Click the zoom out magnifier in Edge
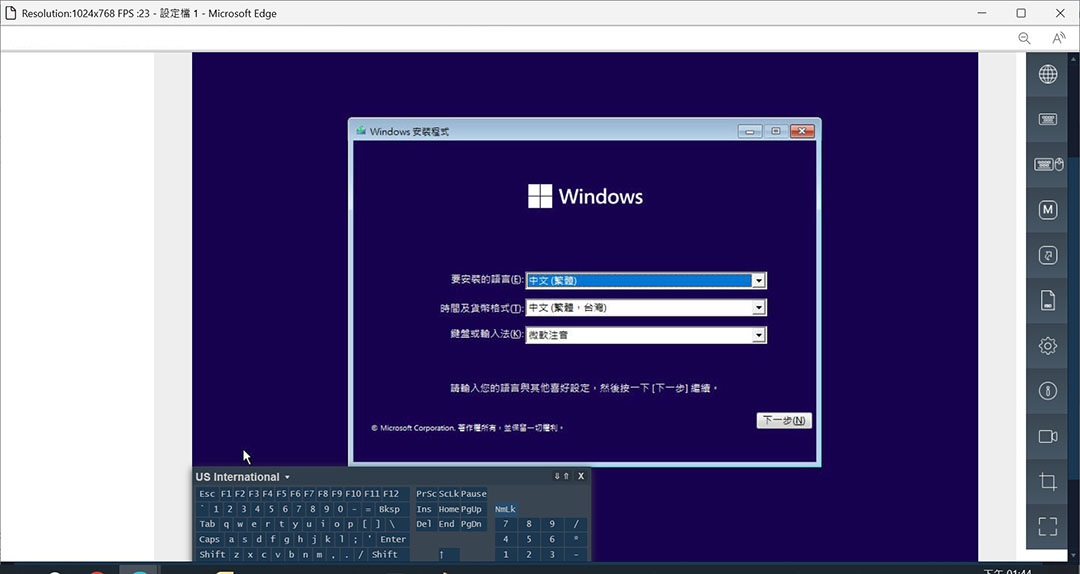The height and width of the screenshot is (574, 1080). click(x=1024, y=39)
